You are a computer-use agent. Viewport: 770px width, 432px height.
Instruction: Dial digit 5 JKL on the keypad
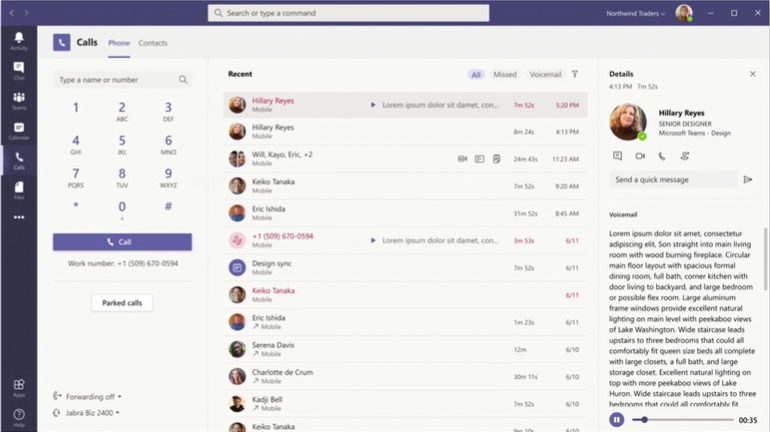click(x=122, y=145)
